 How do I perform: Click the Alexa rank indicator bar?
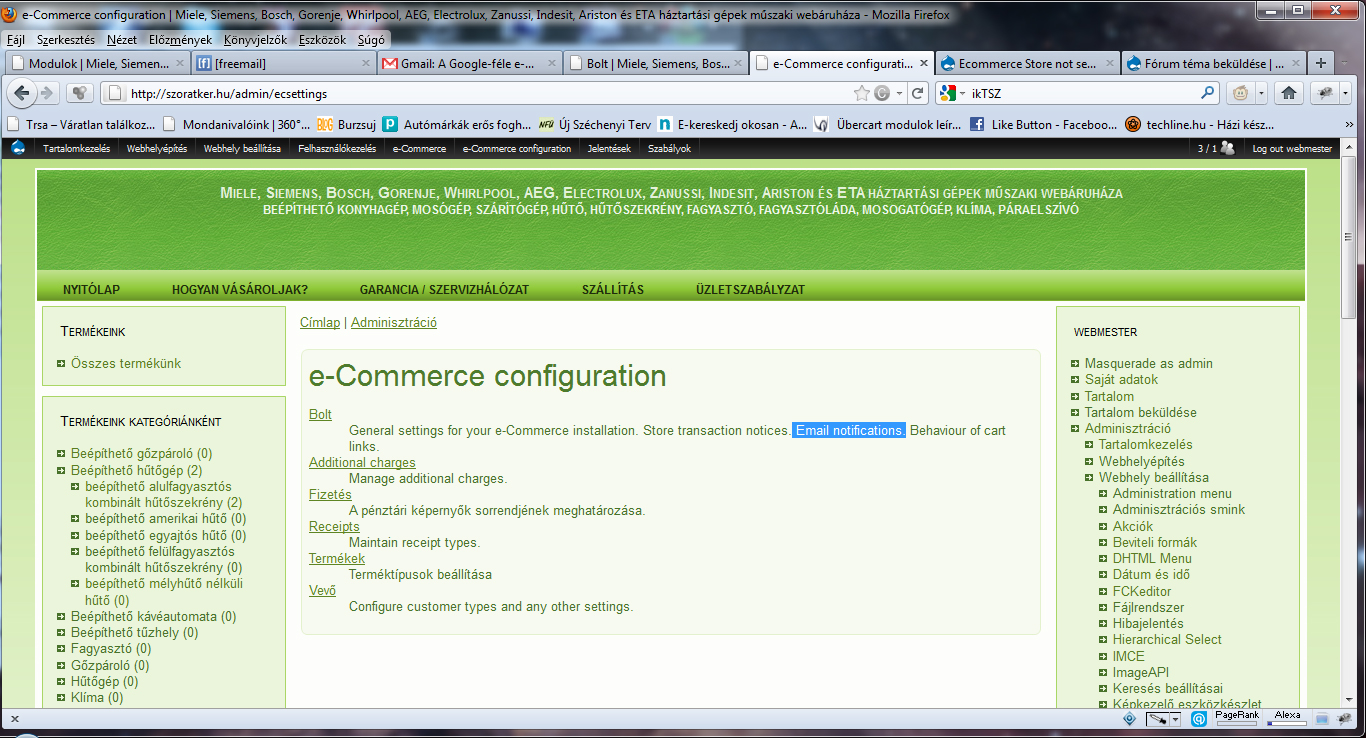tap(1287, 719)
